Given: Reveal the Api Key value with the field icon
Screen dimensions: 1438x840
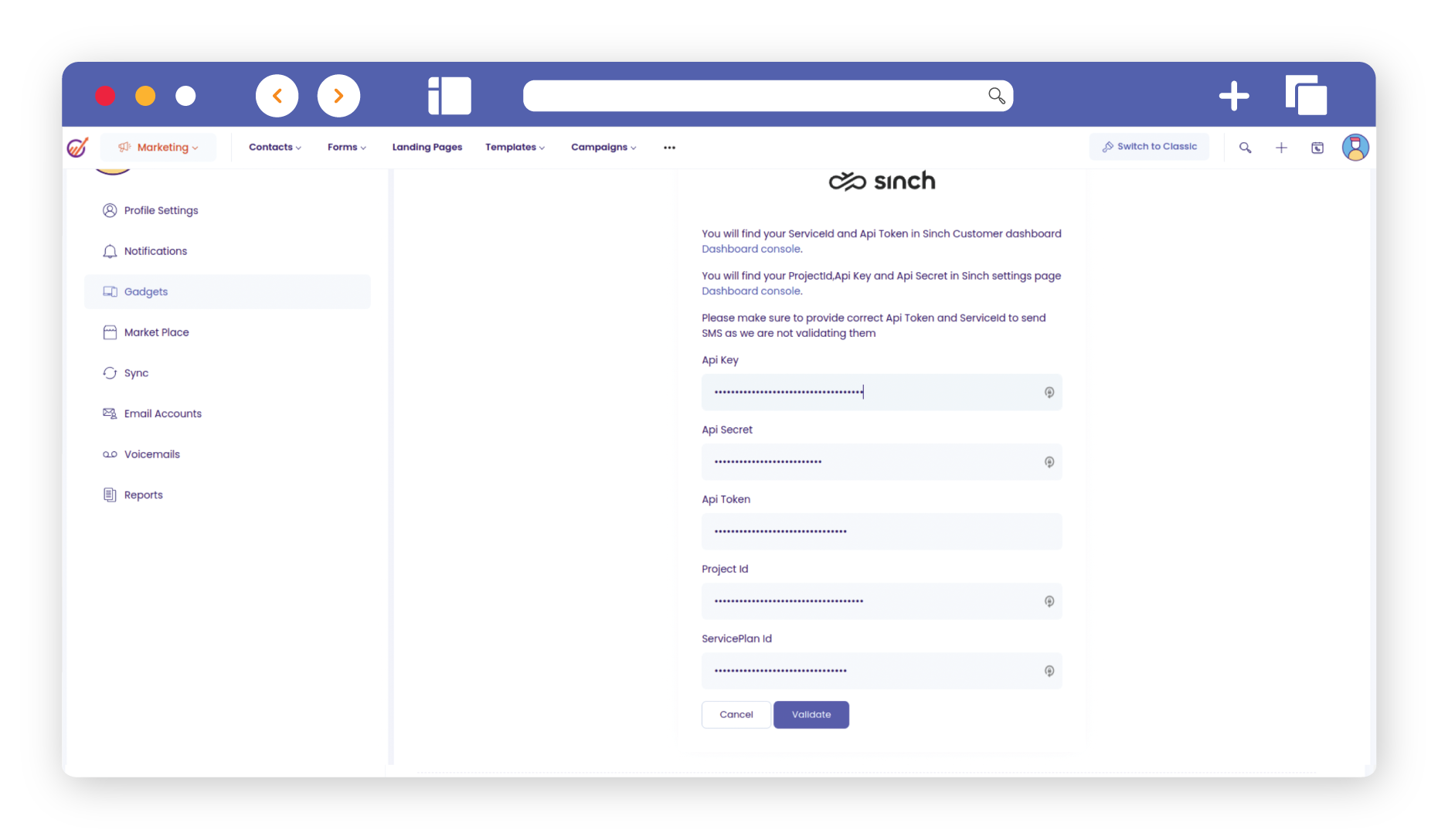Looking at the screenshot, I should point(1049,393).
